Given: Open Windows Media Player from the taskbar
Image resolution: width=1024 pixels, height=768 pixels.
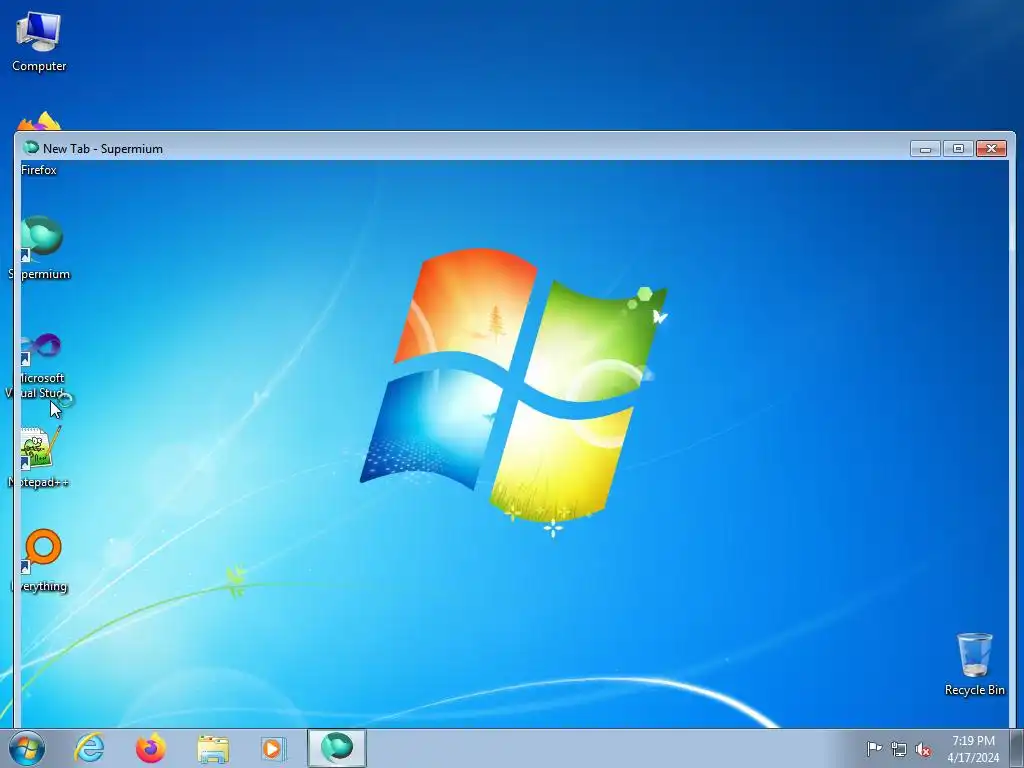Looking at the screenshot, I should [274, 748].
